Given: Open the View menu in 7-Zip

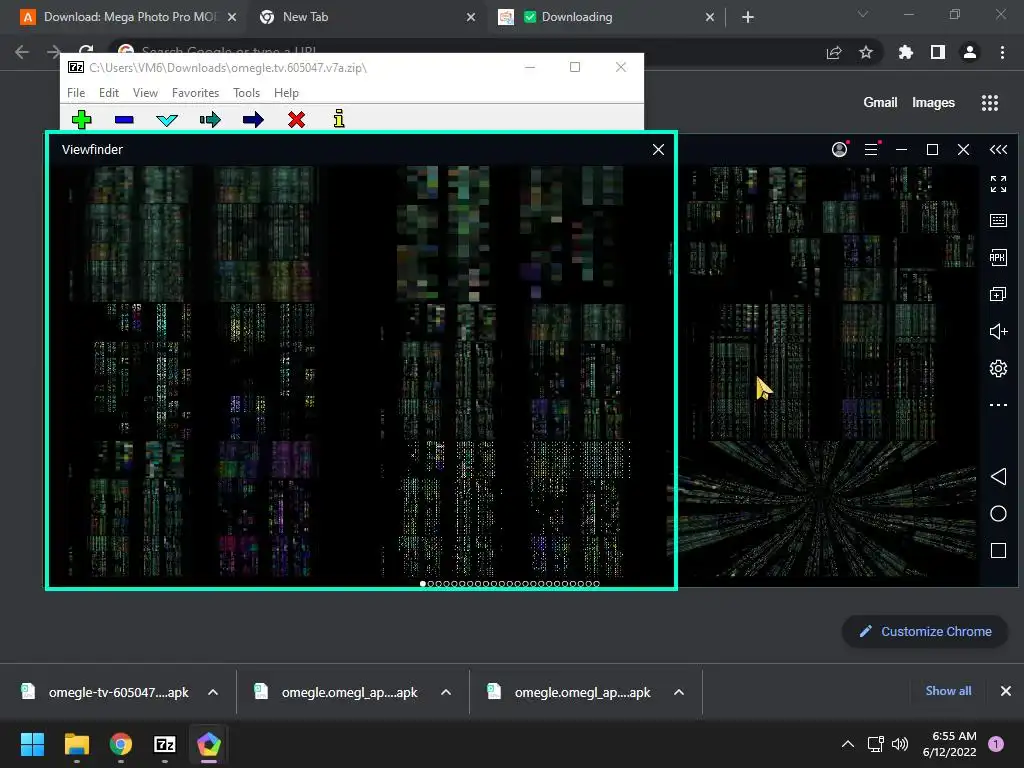Looking at the screenshot, I should click(x=145, y=93).
